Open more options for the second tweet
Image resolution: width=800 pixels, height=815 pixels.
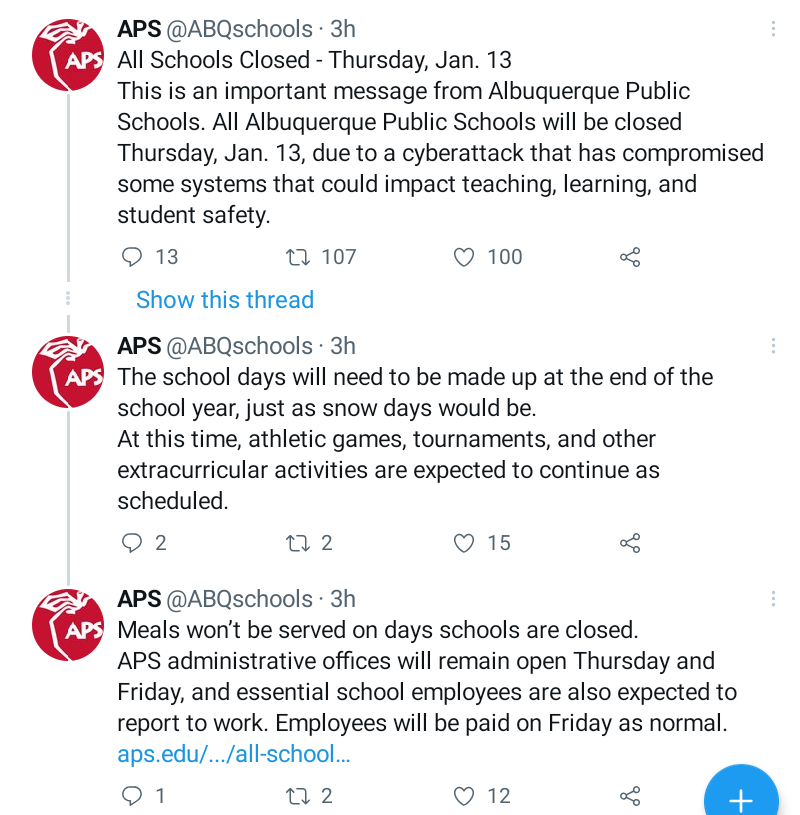point(773,346)
